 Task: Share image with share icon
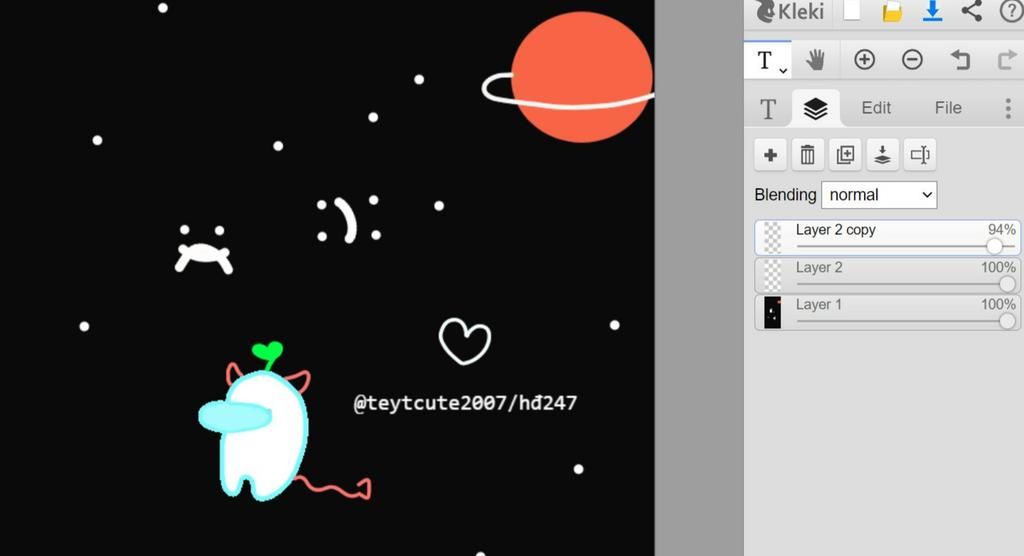972,10
